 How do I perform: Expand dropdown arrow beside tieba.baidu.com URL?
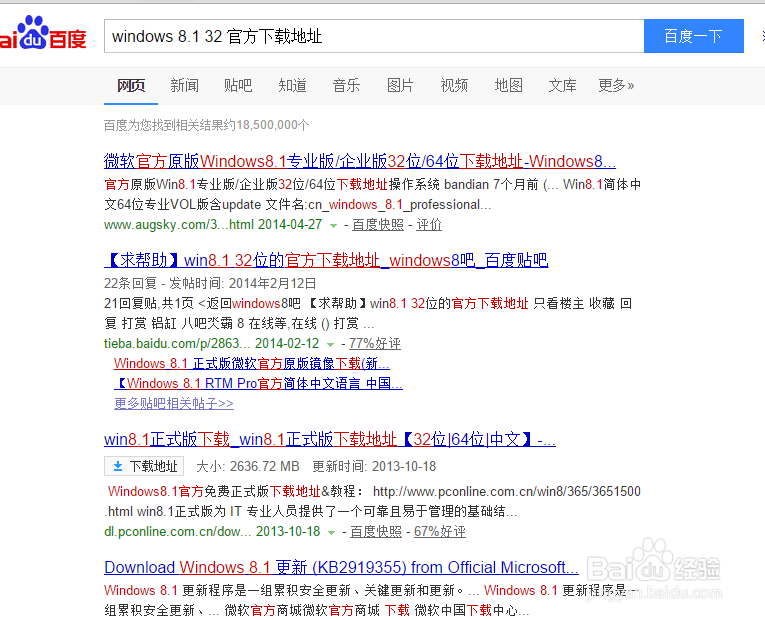tap(330, 344)
